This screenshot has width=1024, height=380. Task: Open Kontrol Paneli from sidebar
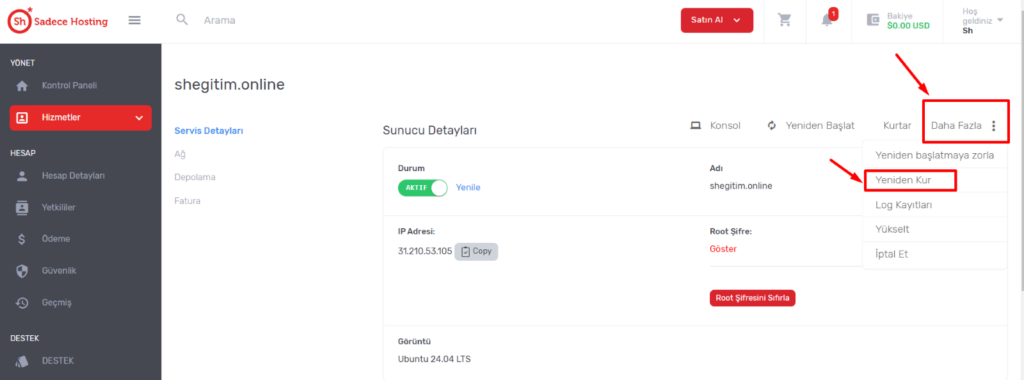[69, 86]
